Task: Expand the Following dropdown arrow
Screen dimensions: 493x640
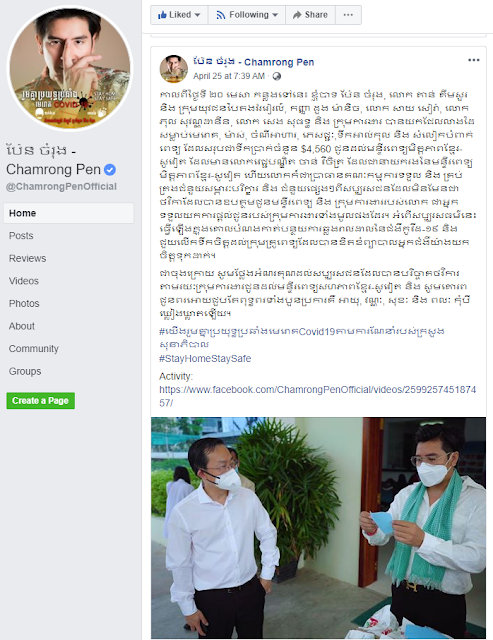Action: click(275, 15)
